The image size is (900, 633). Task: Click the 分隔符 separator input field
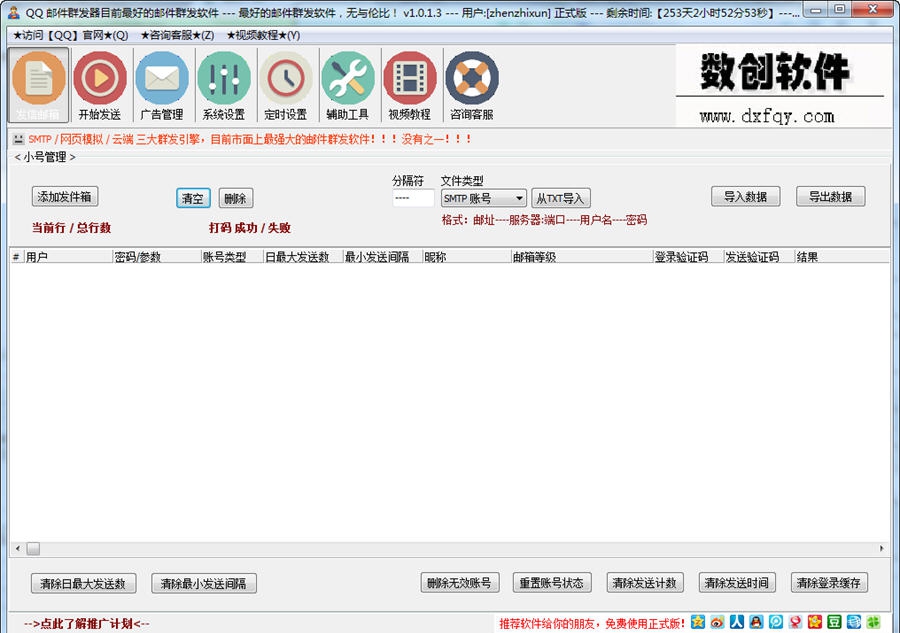coord(413,198)
